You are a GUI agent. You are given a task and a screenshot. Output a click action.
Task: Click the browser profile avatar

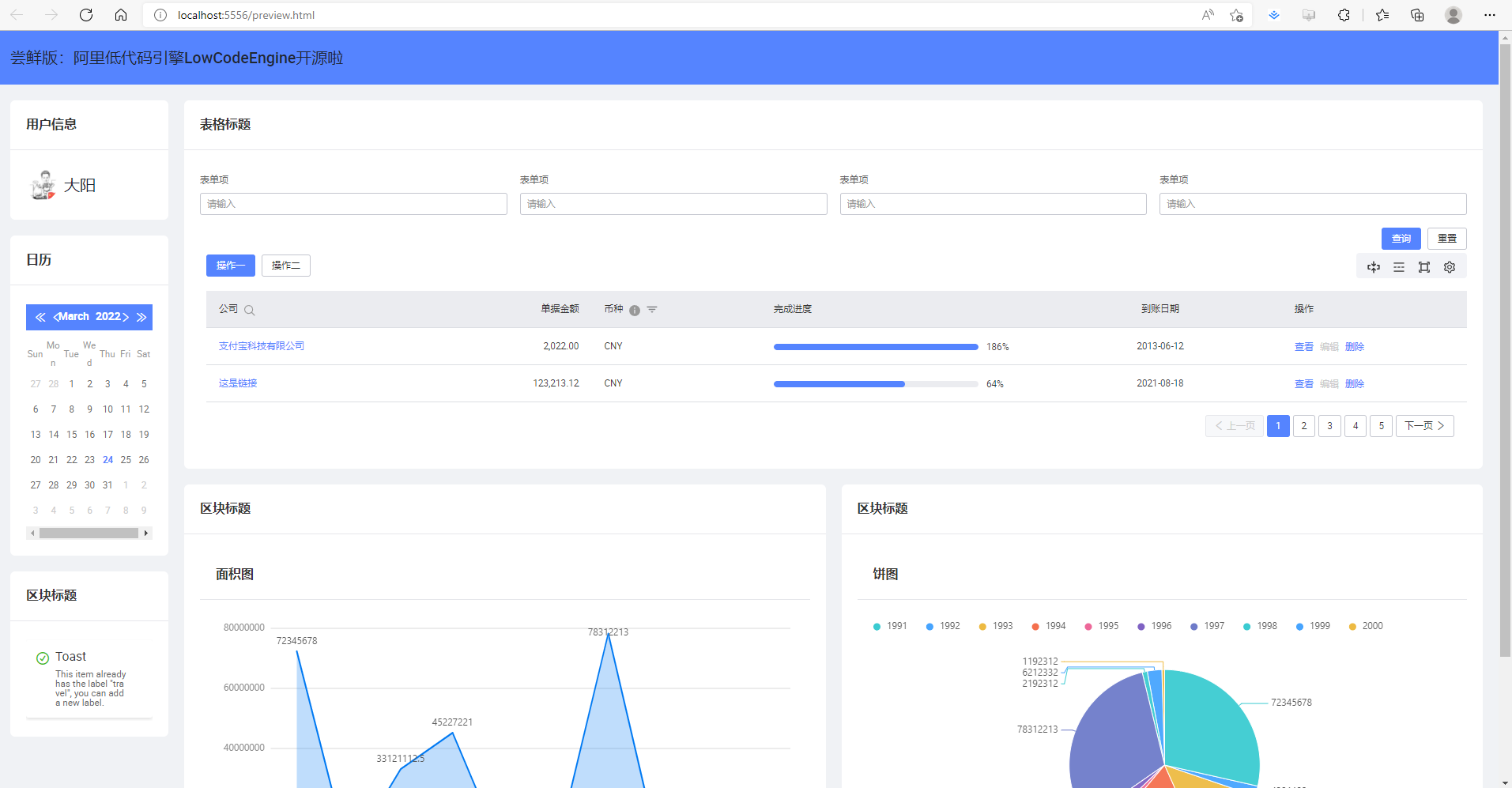click(1454, 15)
